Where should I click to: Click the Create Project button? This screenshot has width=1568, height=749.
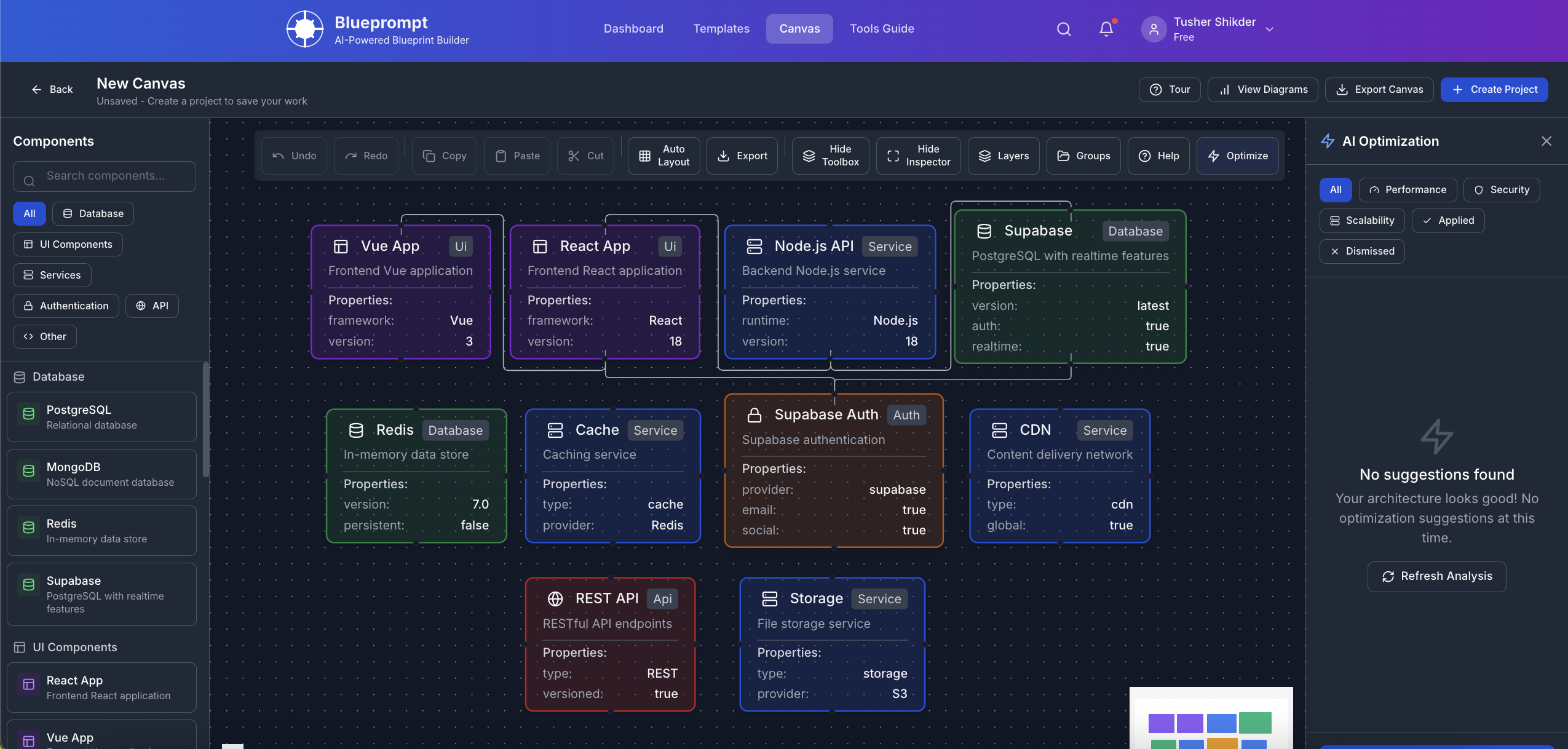pyautogui.click(x=1494, y=89)
